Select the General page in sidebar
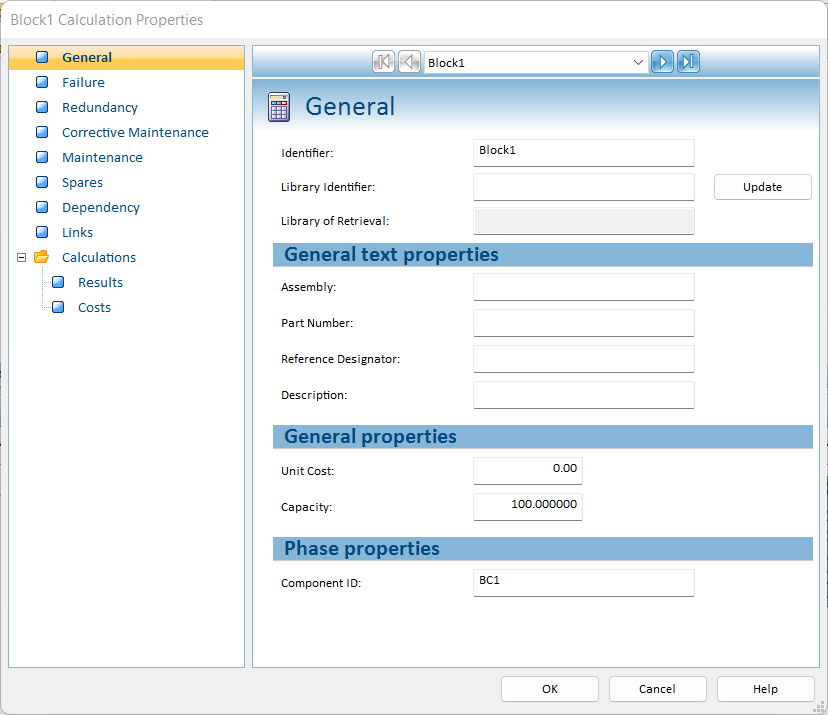 tap(87, 58)
